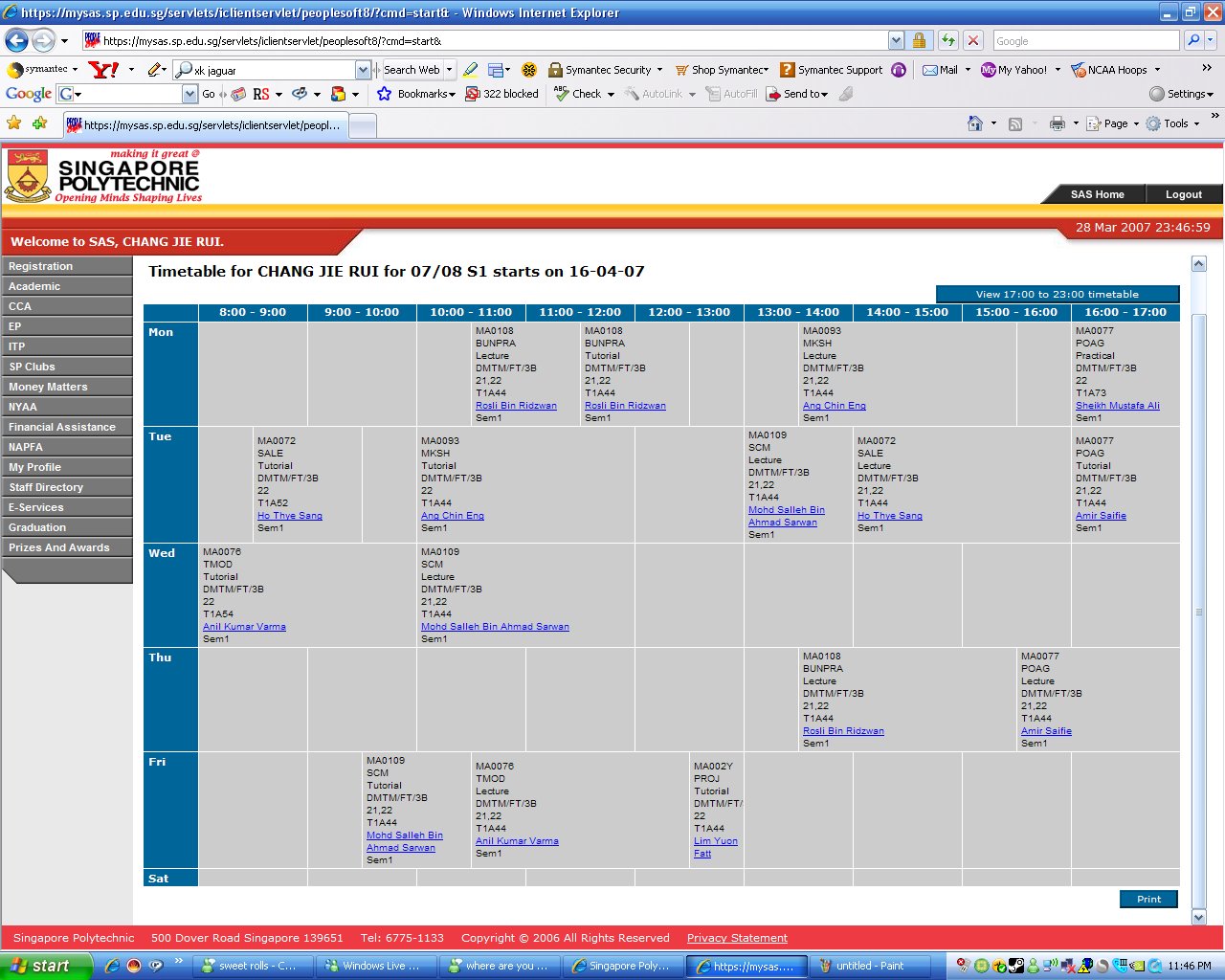Open Academic in the SAS sidebar

66,286
